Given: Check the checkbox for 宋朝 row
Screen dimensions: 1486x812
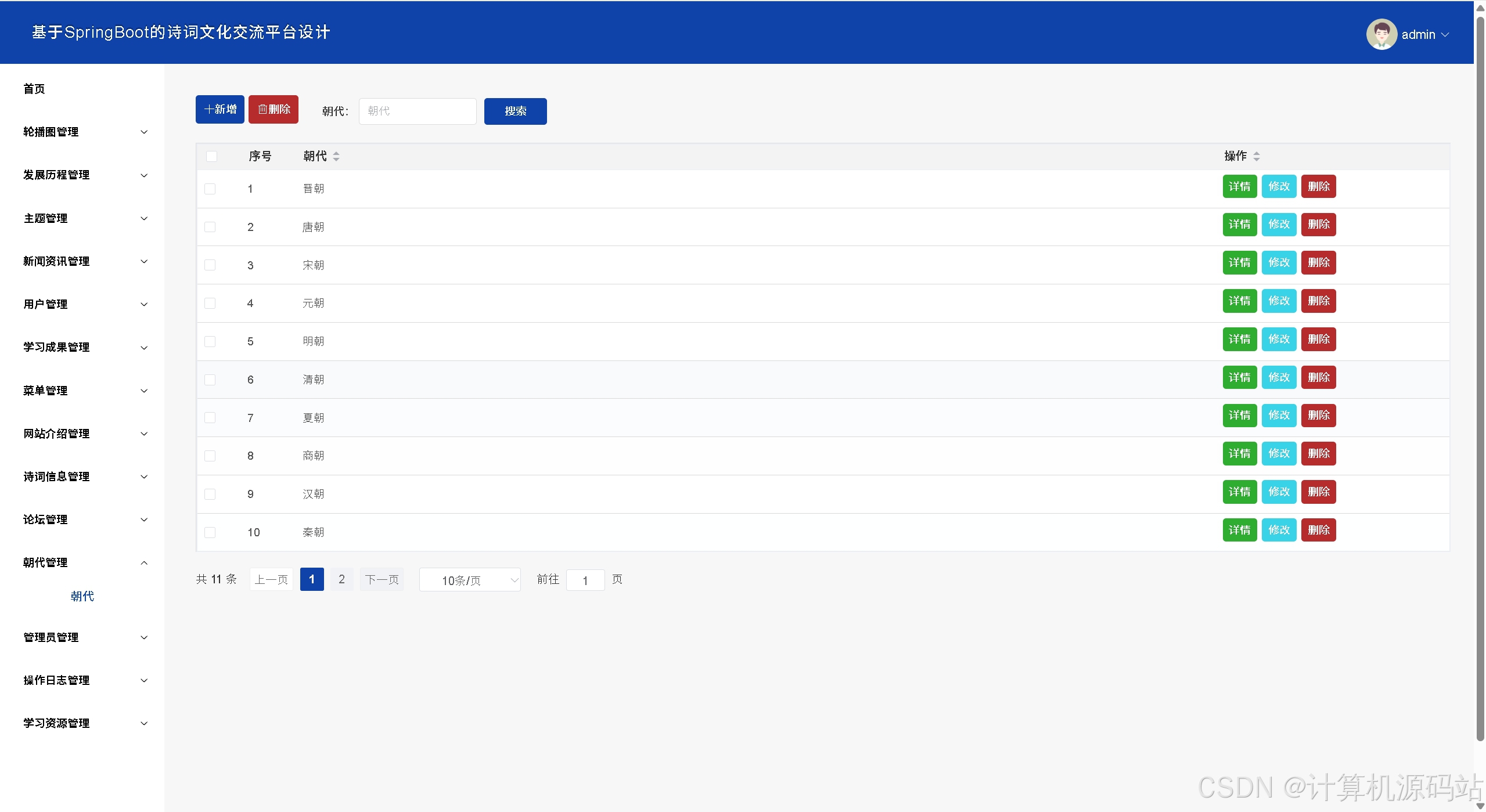Looking at the screenshot, I should [x=210, y=265].
